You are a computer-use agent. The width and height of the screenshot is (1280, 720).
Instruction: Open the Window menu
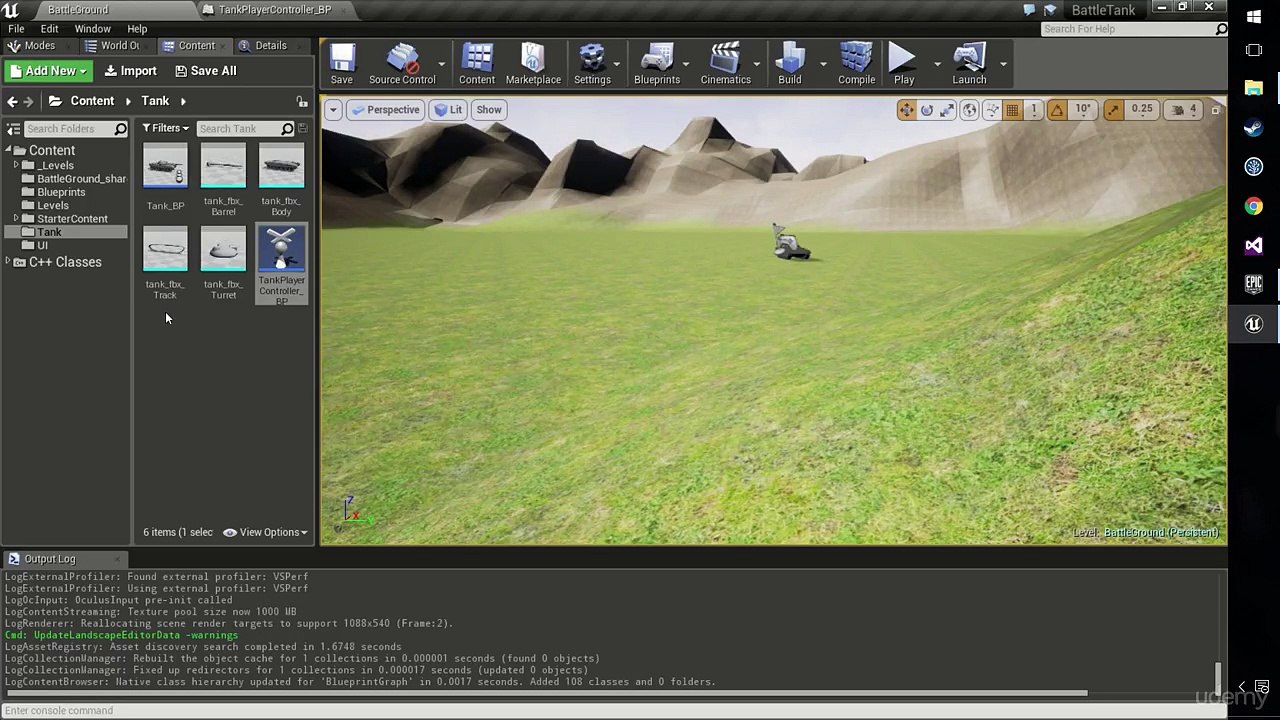[92, 29]
